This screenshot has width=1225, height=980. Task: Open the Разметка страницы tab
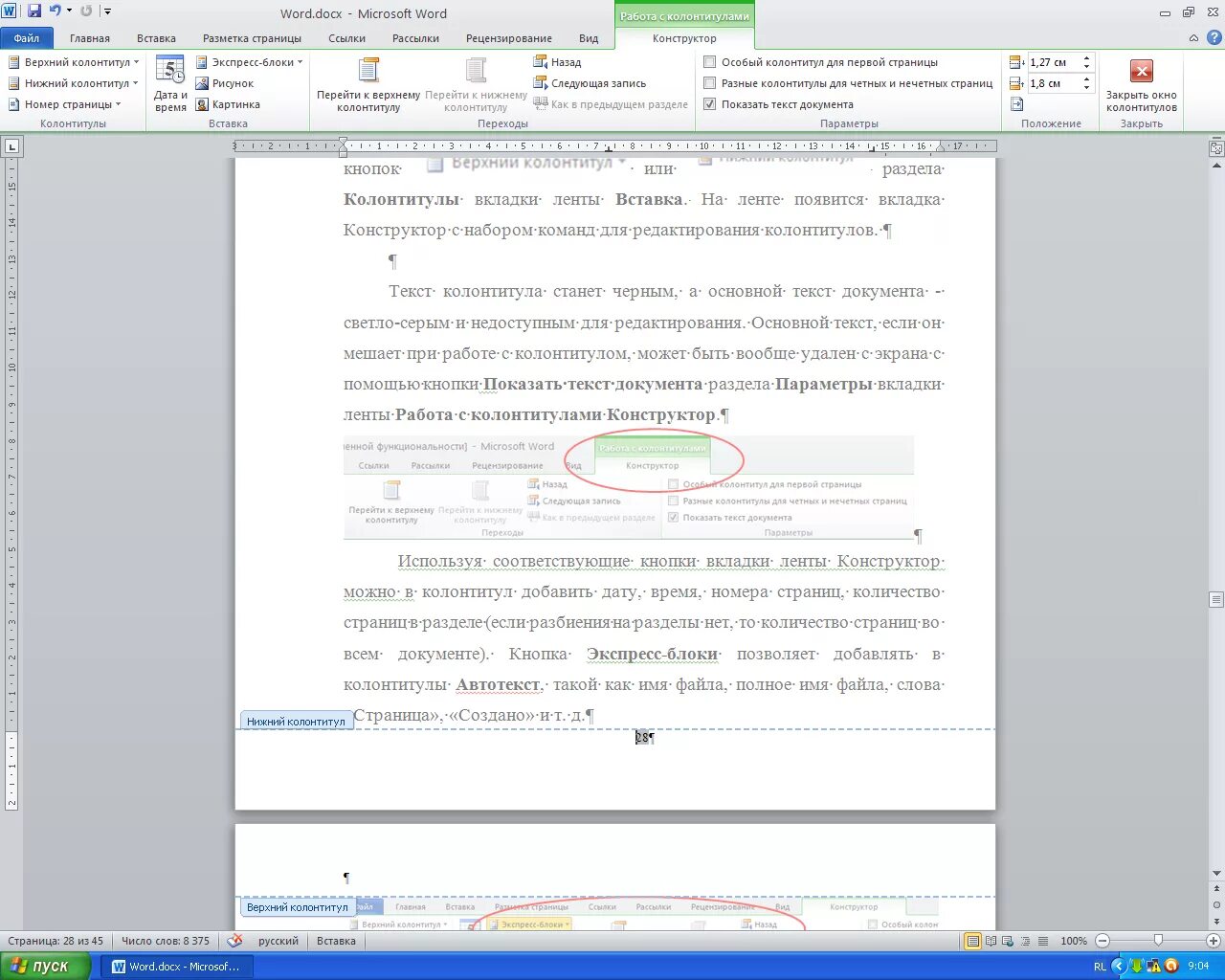coord(252,38)
